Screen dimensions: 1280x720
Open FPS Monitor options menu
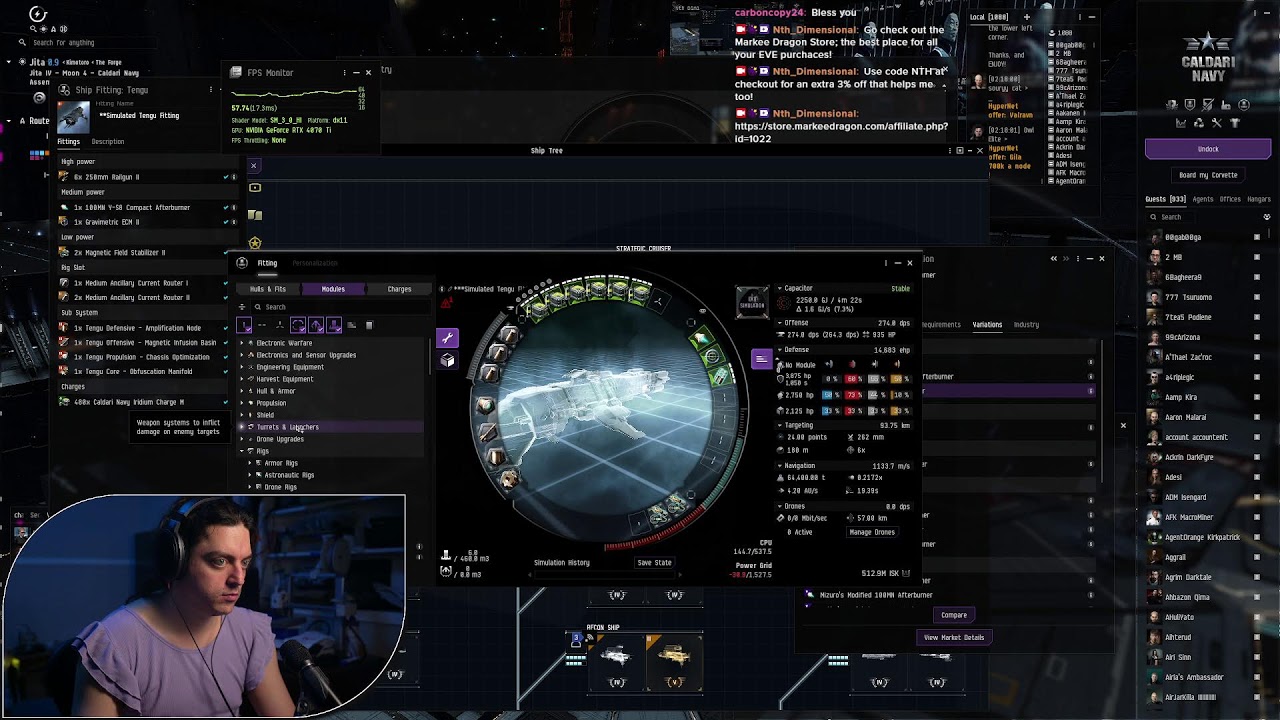[344, 72]
